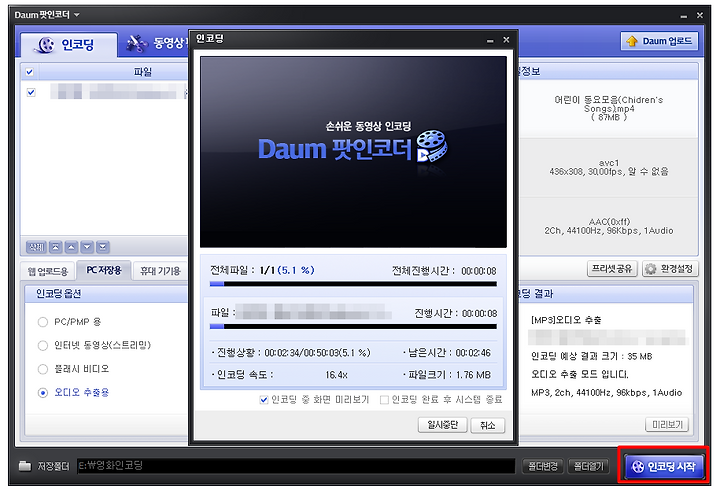Select the 웹 업로드용 tab
Viewport: 720px width, 490px height.
point(48,271)
